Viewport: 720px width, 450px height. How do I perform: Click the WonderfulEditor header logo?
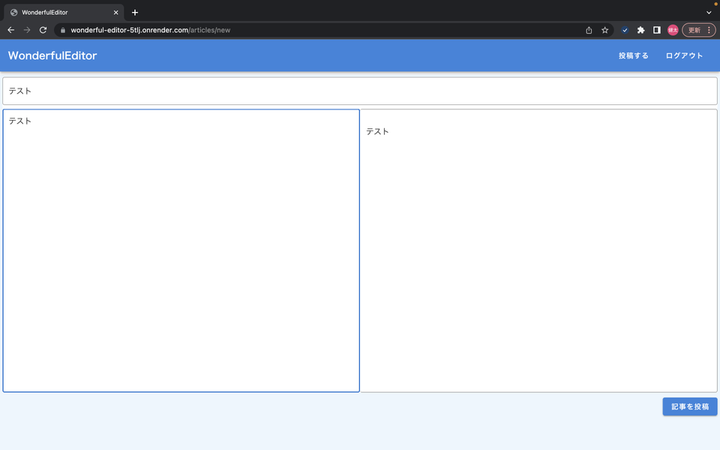point(52,56)
